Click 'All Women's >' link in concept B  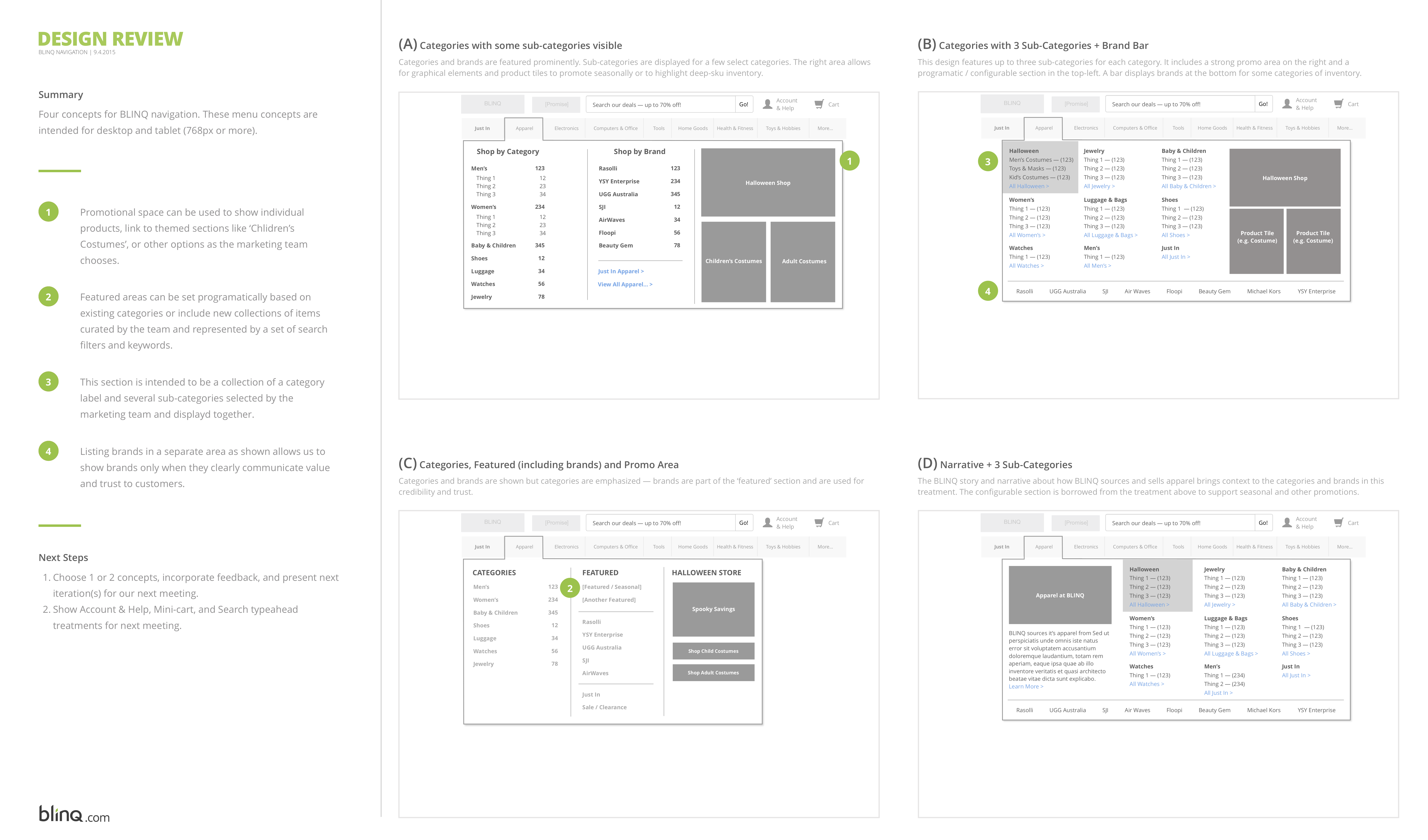[1027, 235]
